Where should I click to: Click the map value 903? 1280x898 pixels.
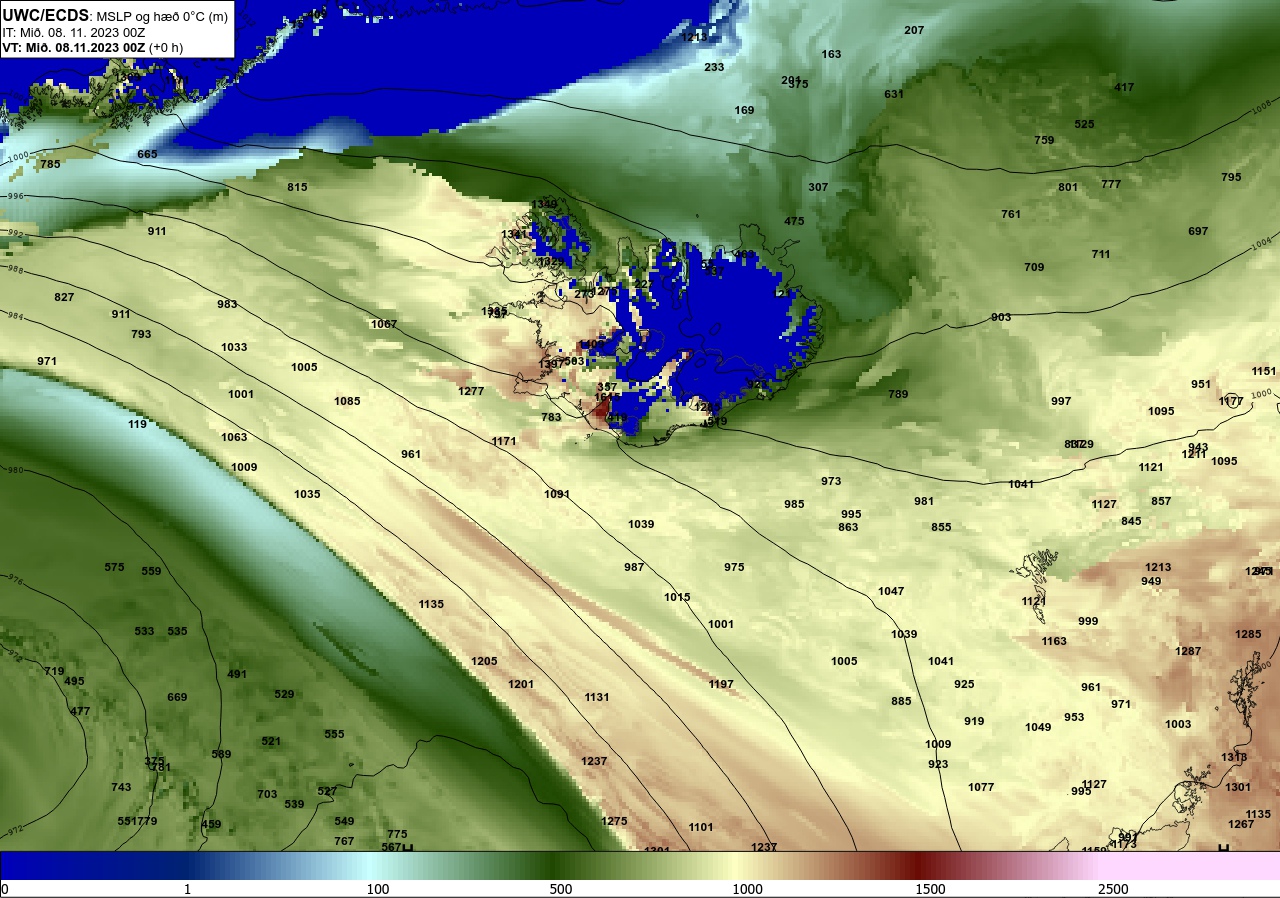pos(1001,317)
